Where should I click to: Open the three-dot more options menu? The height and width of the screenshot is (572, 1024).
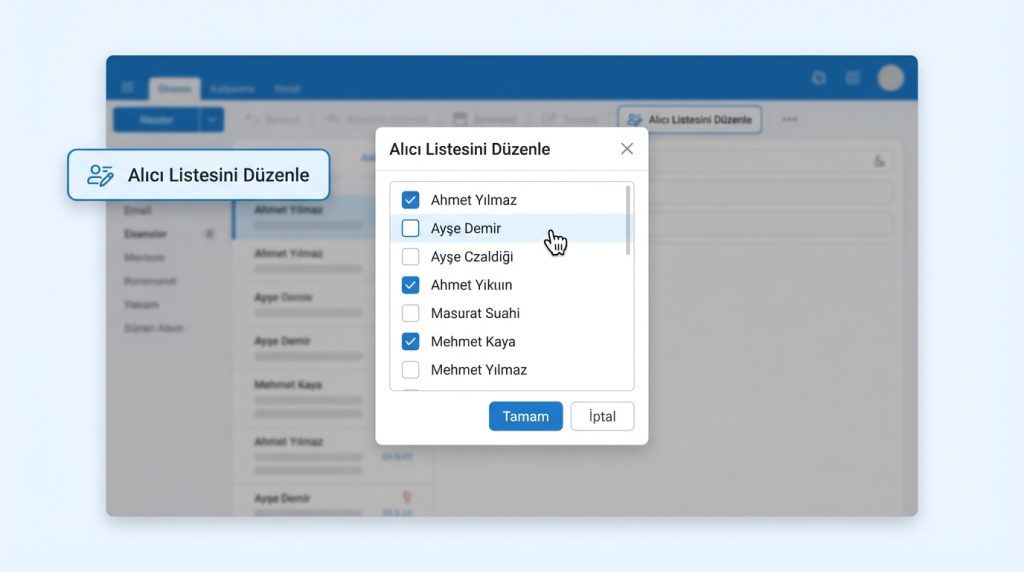(x=790, y=119)
